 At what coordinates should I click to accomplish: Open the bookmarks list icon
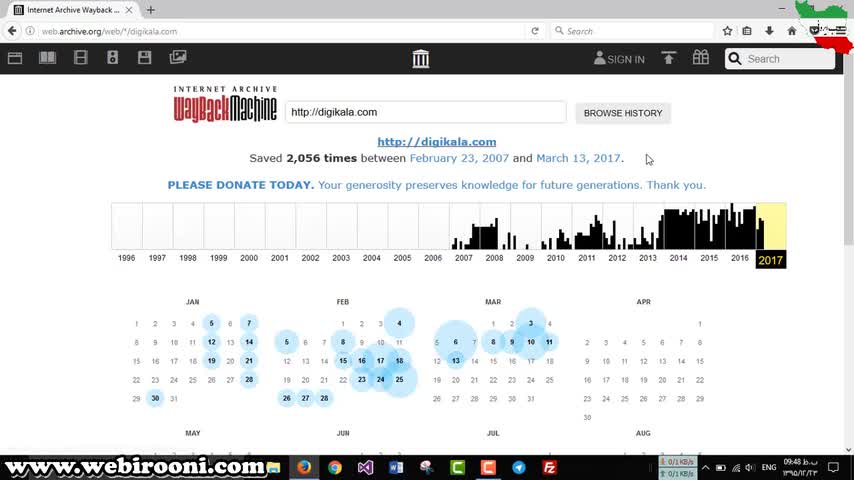(x=747, y=31)
